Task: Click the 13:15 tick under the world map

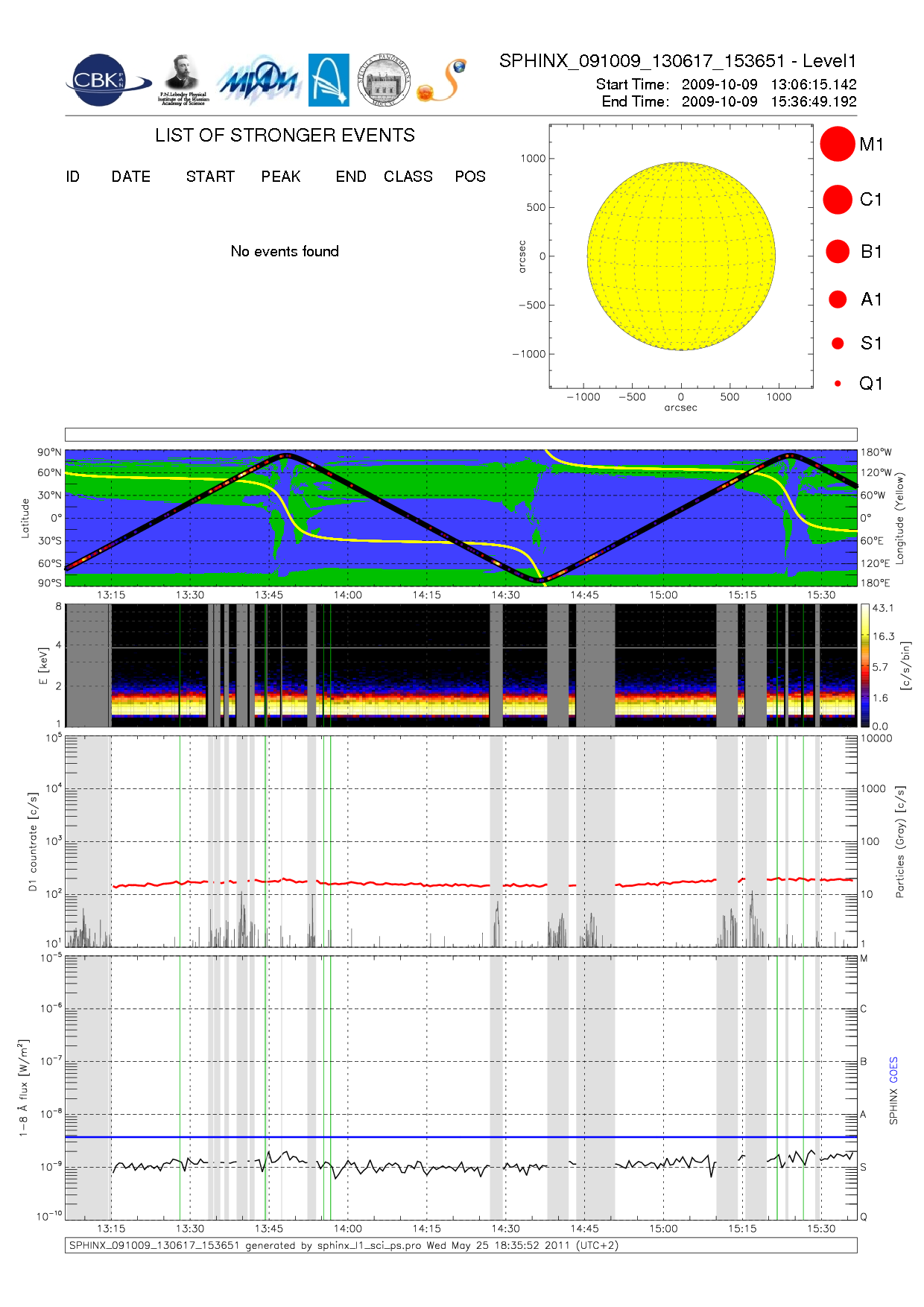Action: pyautogui.click(x=111, y=595)
